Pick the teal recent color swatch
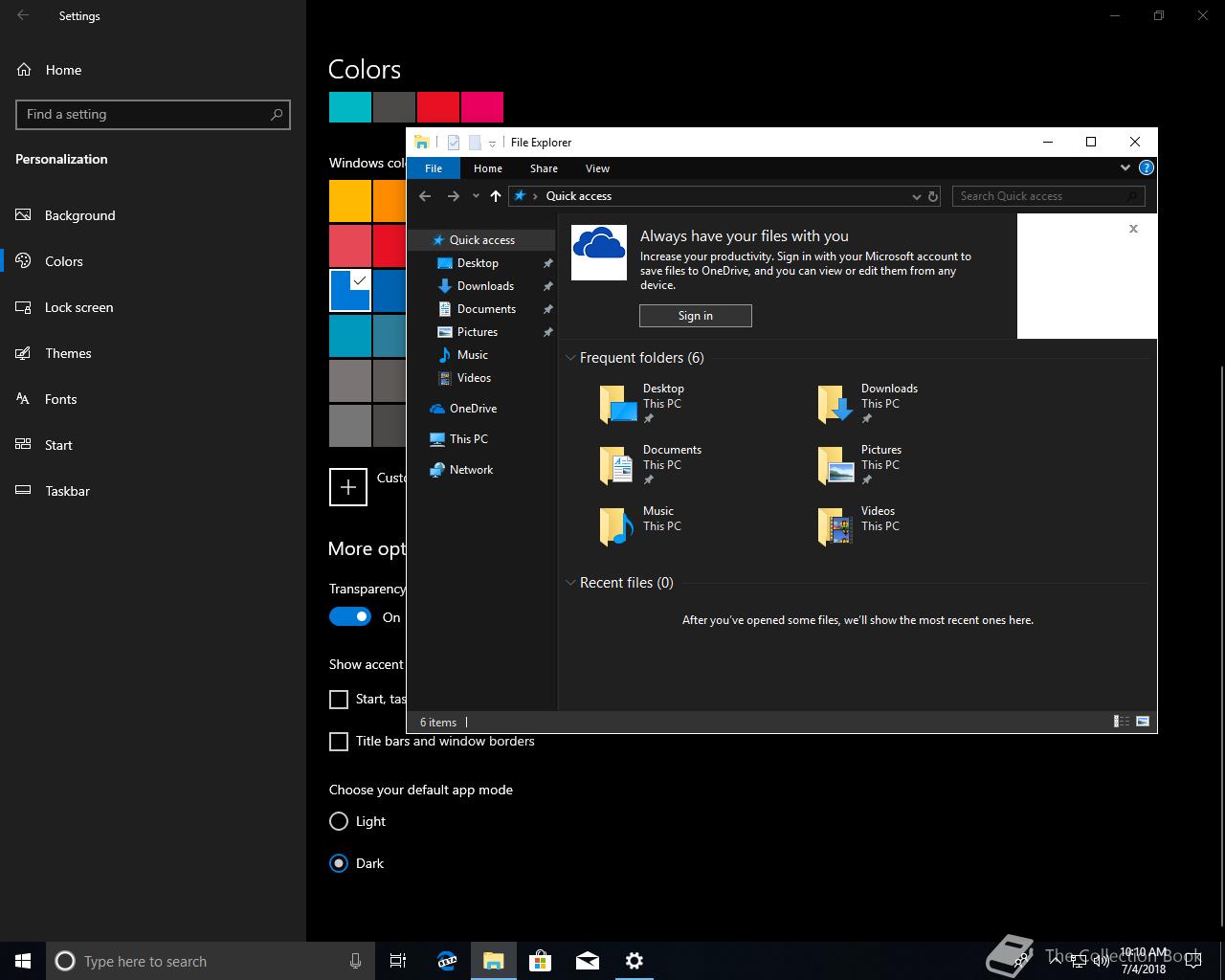Screen dimensions: 1225x980 pyautogui.click(x=350, y=107)
